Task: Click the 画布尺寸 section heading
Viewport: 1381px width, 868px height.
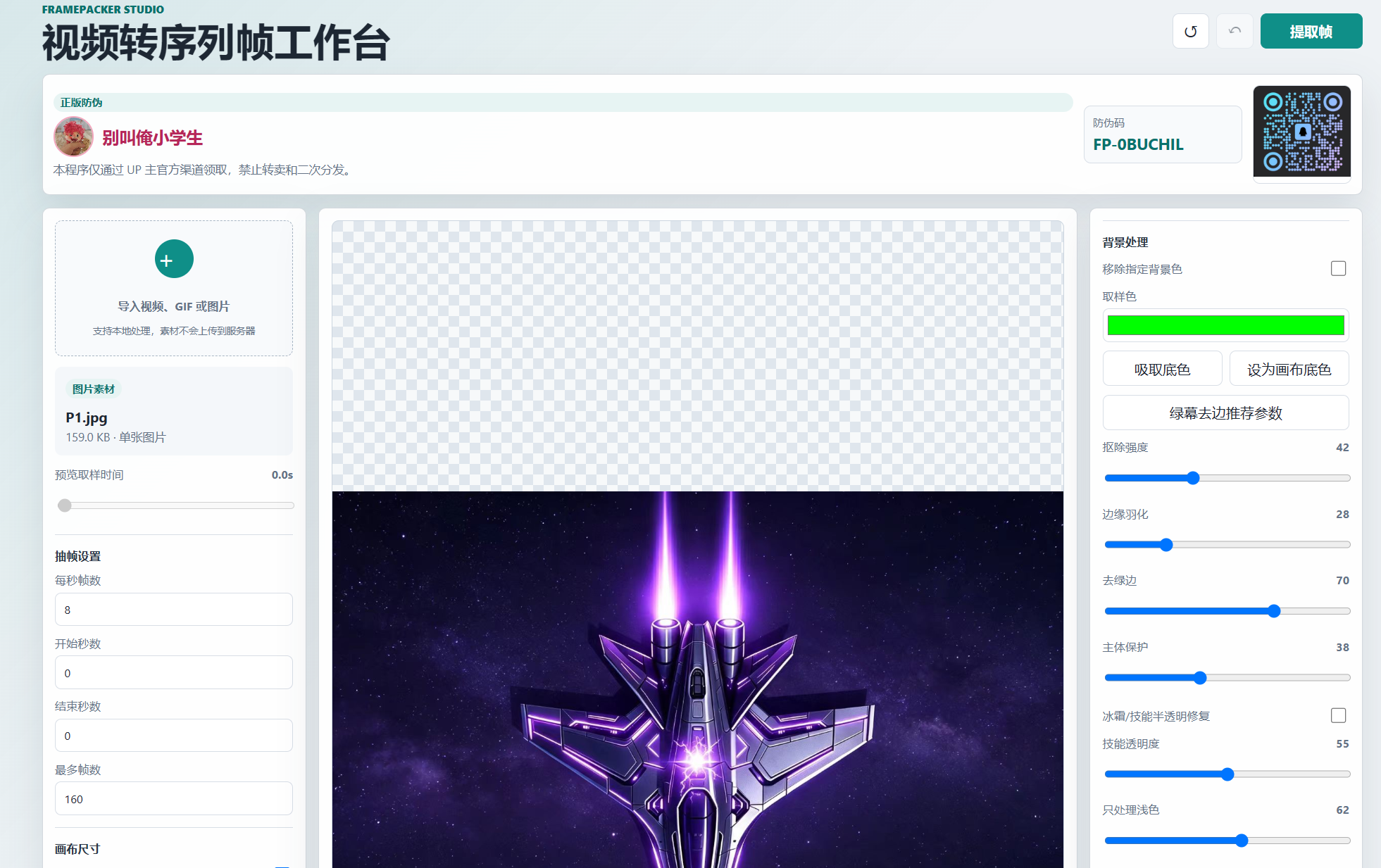Action: [77, 849]
